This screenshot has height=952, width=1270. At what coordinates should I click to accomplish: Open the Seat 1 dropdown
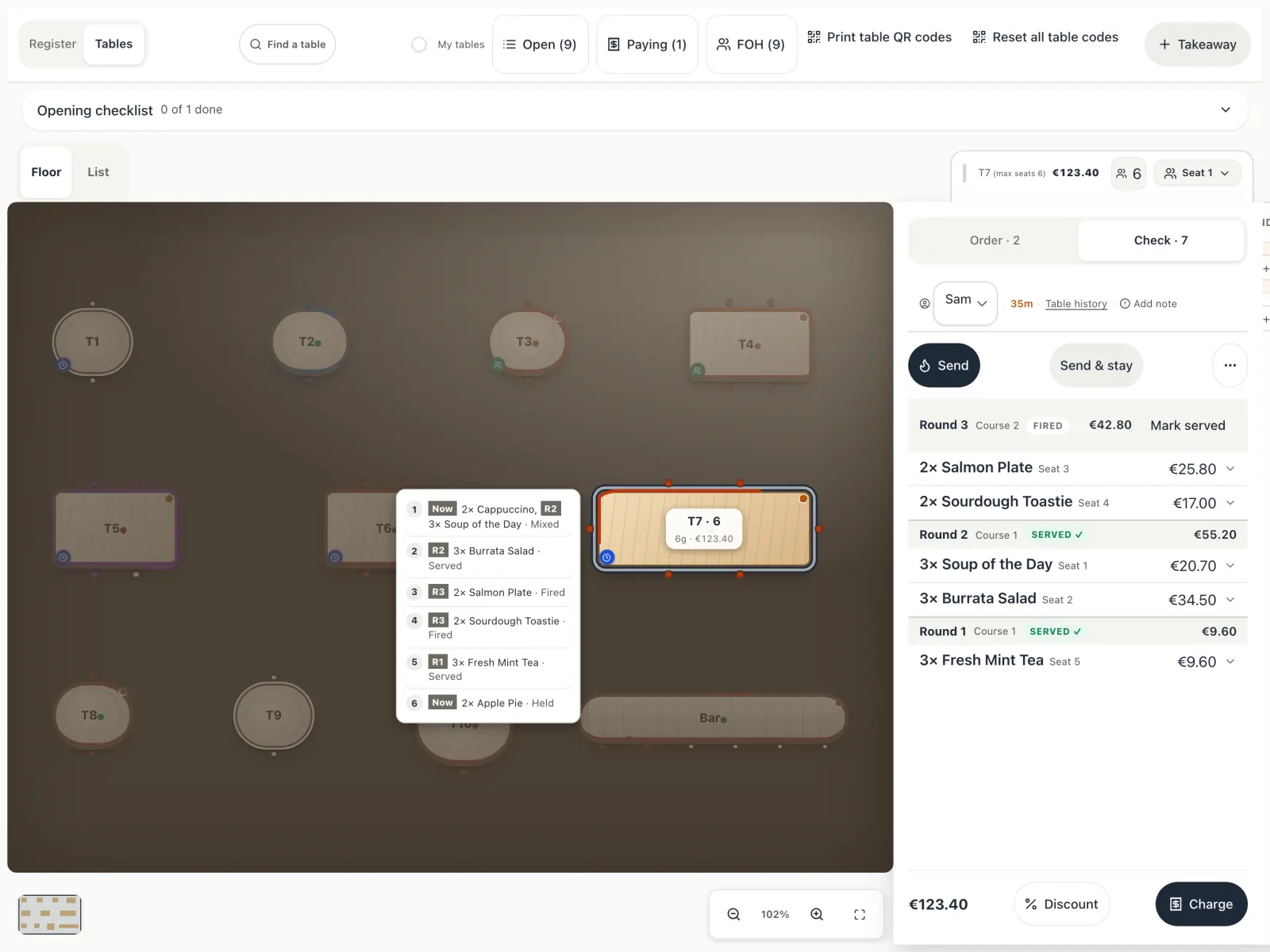click(1196, 173)
